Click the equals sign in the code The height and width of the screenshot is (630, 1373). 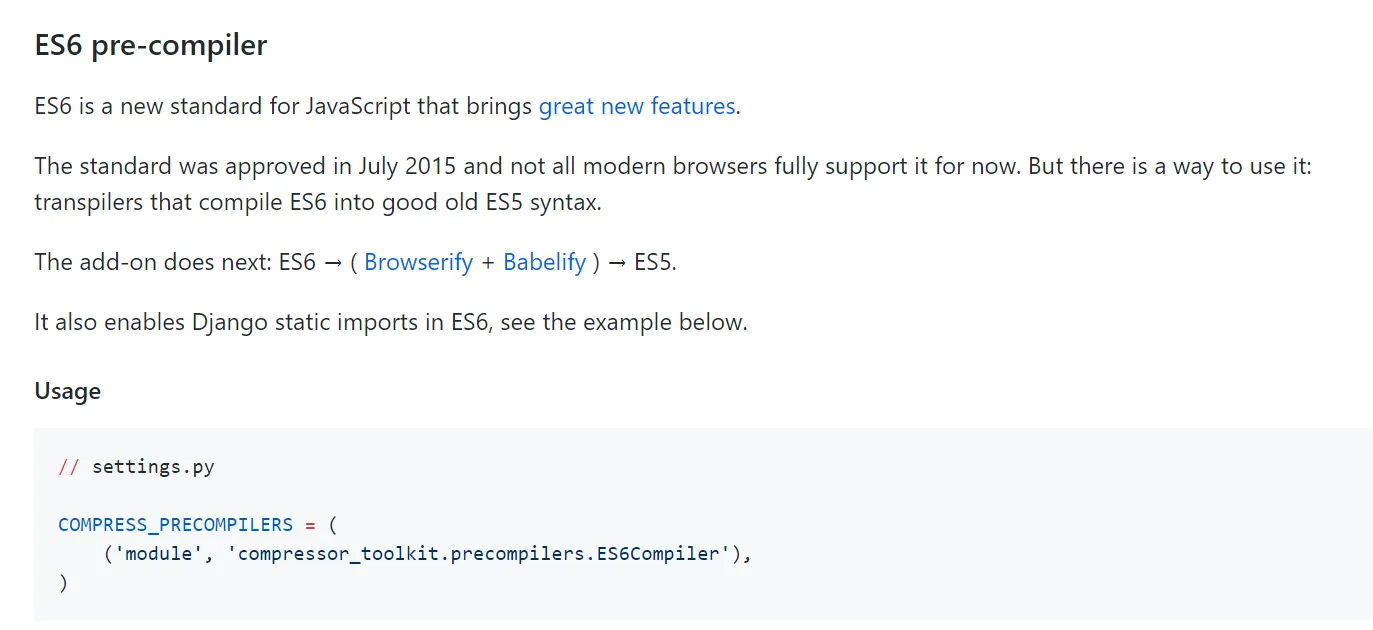[310, 525]
